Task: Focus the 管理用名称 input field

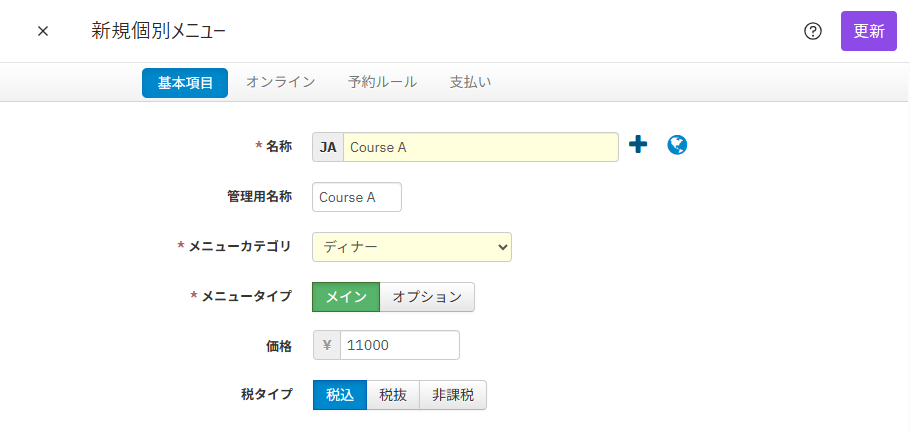Action: point(357,197)
